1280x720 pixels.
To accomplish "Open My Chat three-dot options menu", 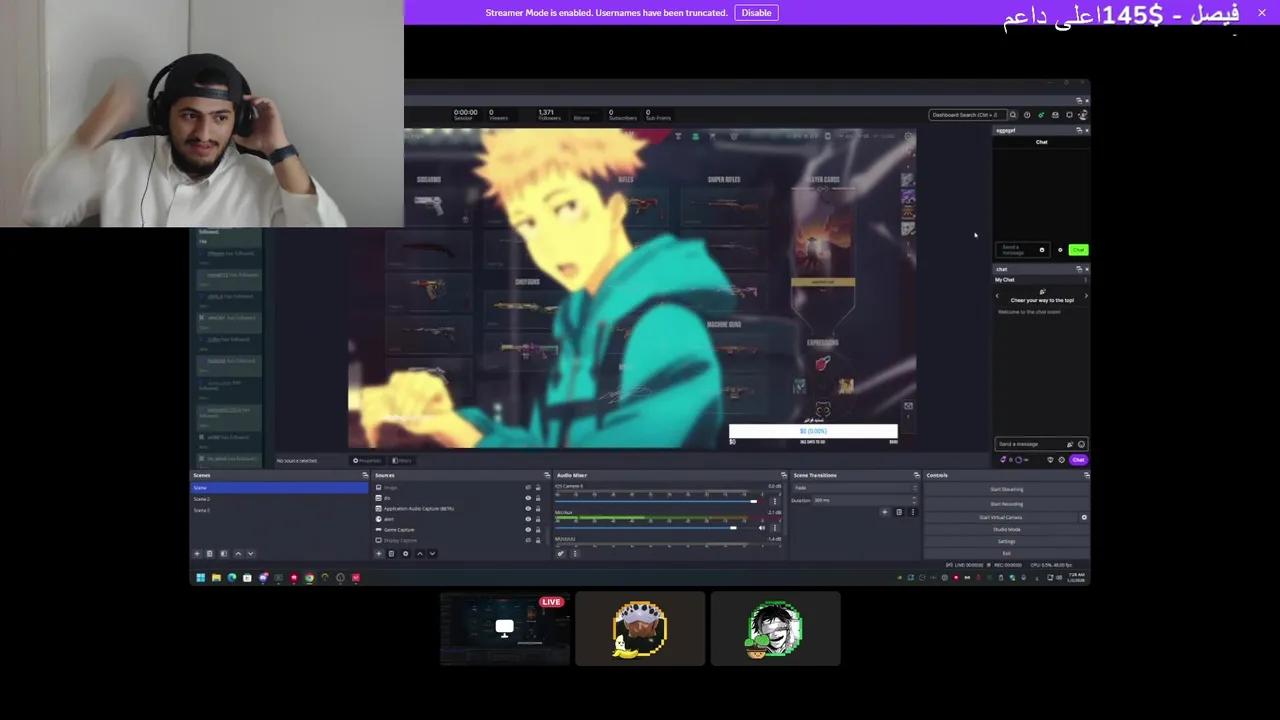I will pos(1085,280).
